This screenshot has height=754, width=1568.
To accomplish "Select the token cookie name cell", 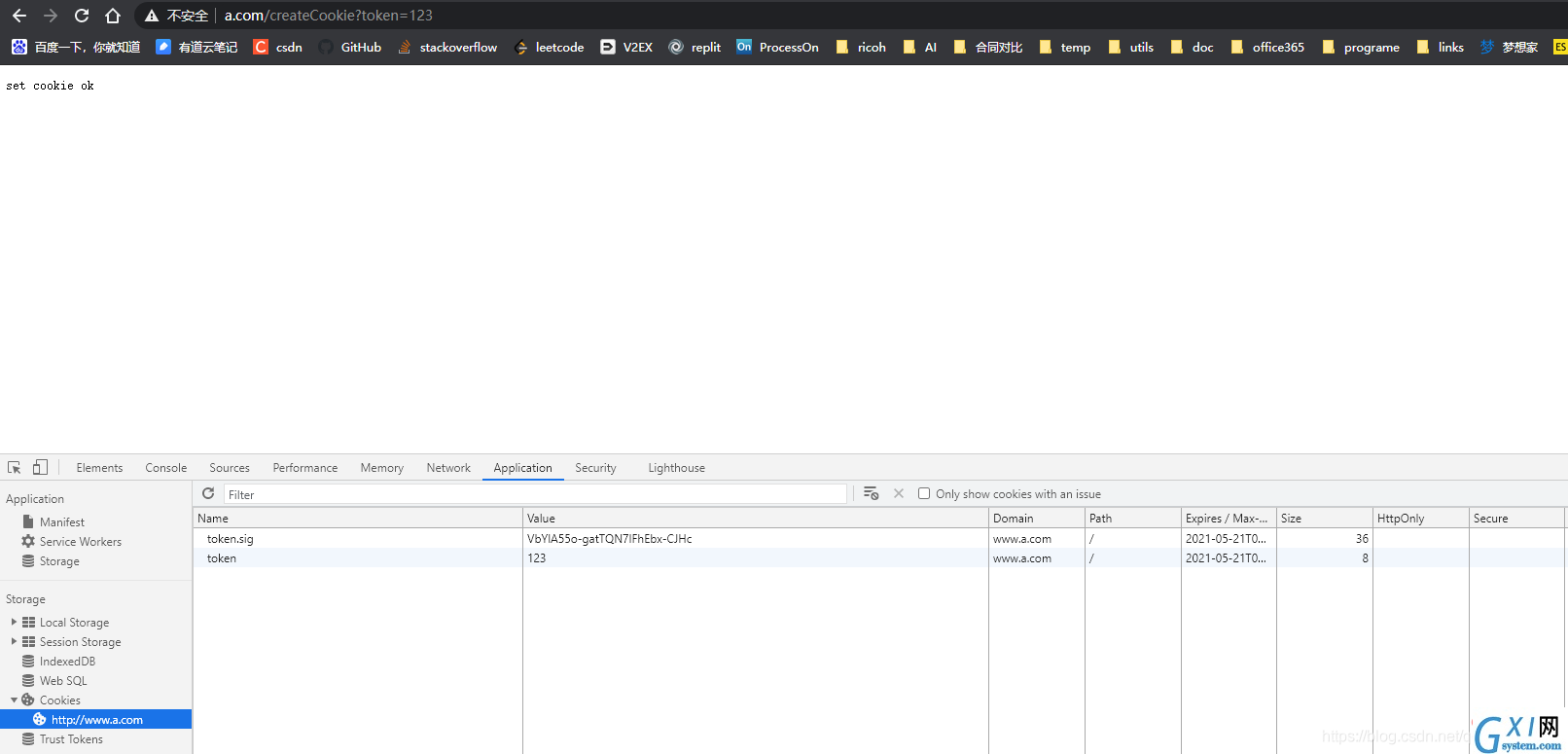I will click(358, 558).
